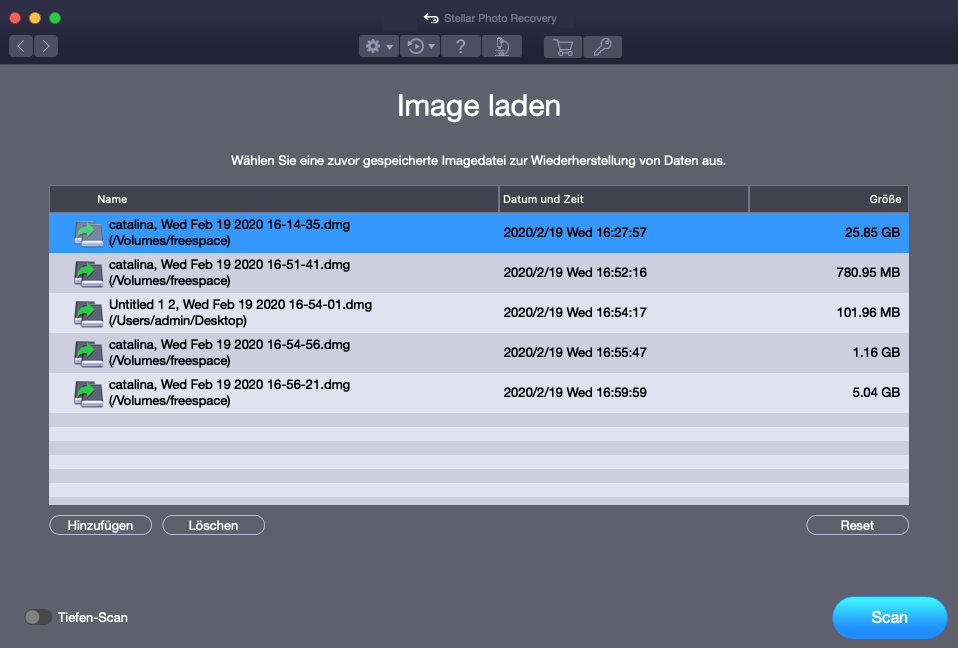Click the Hinzufügen button
This screenshot has width=958, height=648.
coord(100,525)
